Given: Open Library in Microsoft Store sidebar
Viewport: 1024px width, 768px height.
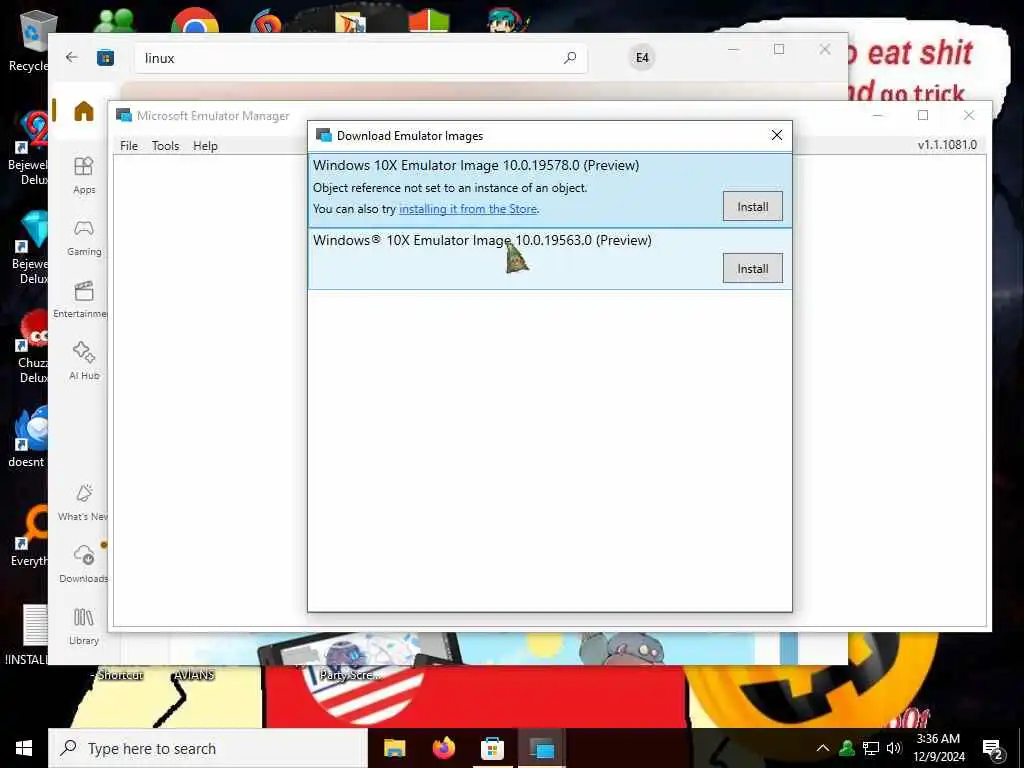Looking at the screenshot, I should [x=84, y=626].
